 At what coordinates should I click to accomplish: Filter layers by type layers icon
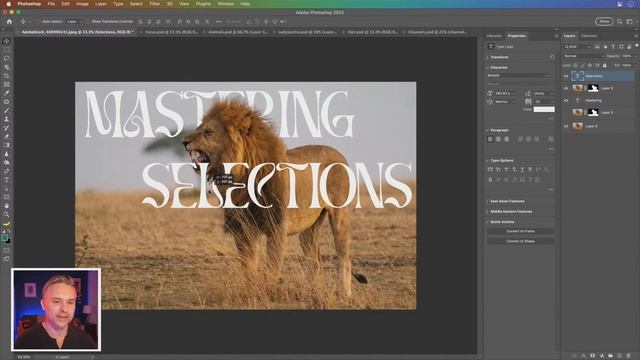pyautogui.click(x=613, y=47)
